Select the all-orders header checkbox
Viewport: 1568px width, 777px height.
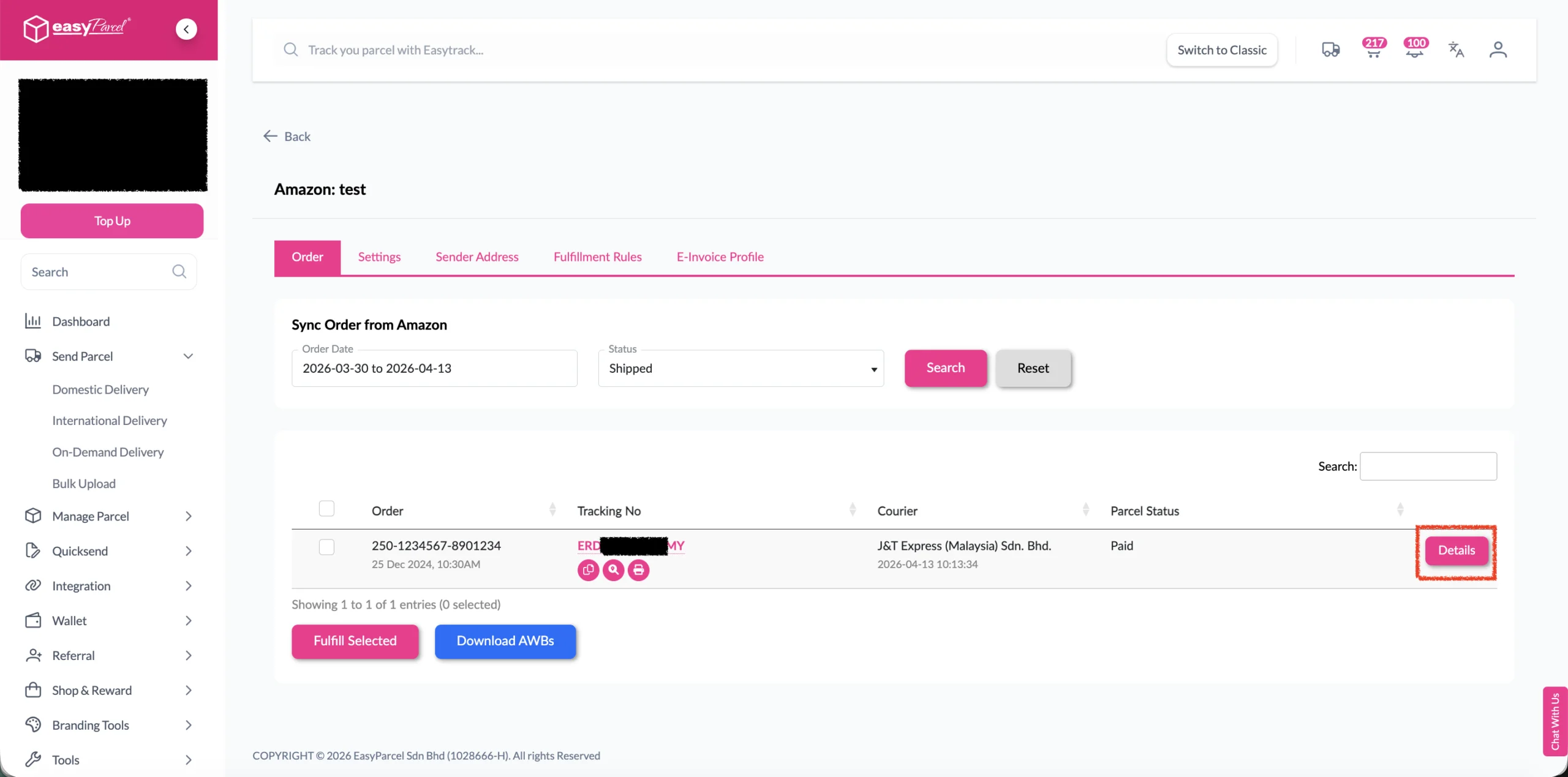[x=326, y=509]
